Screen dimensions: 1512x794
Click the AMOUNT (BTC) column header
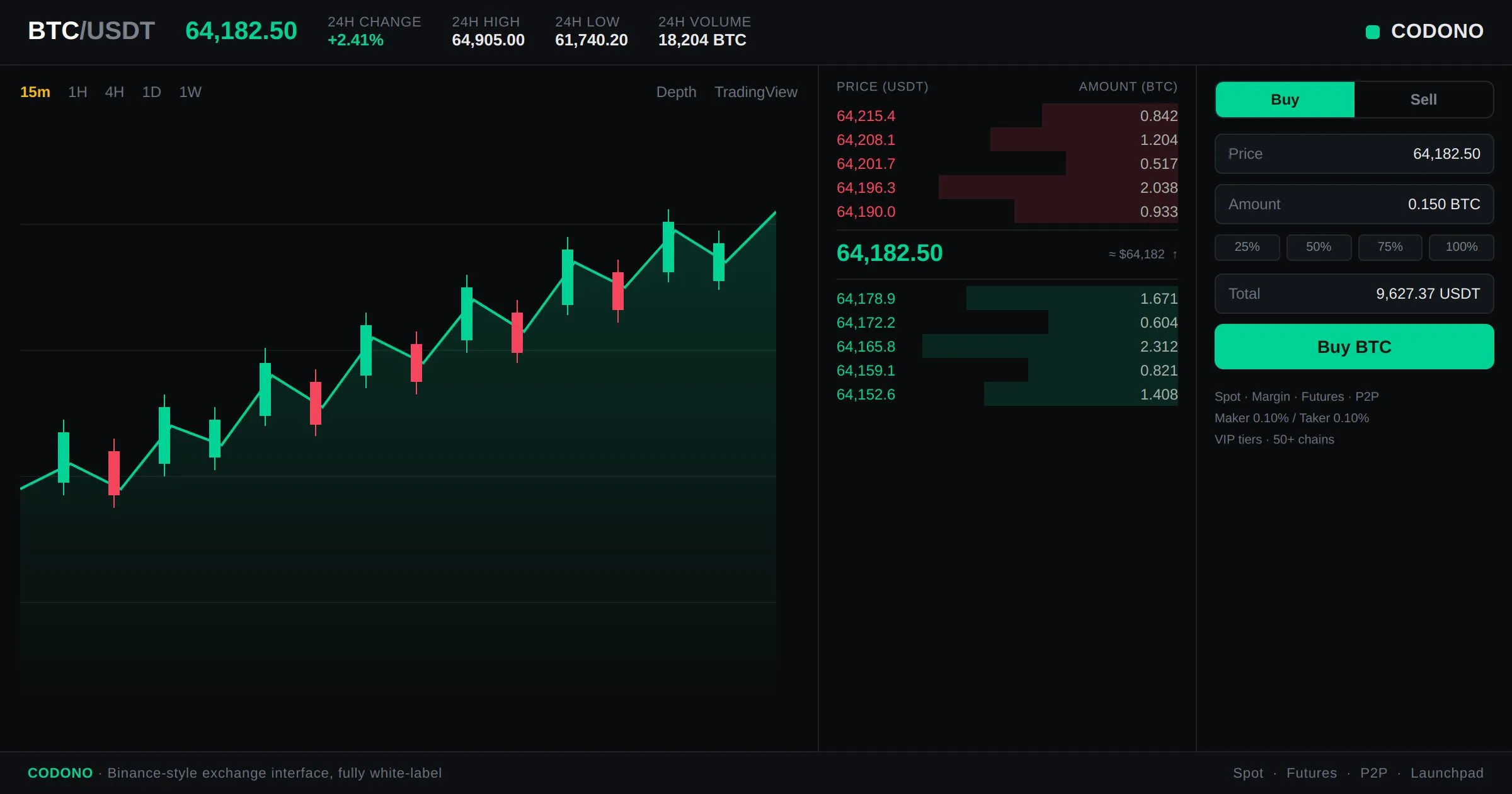pos(1128,87)
